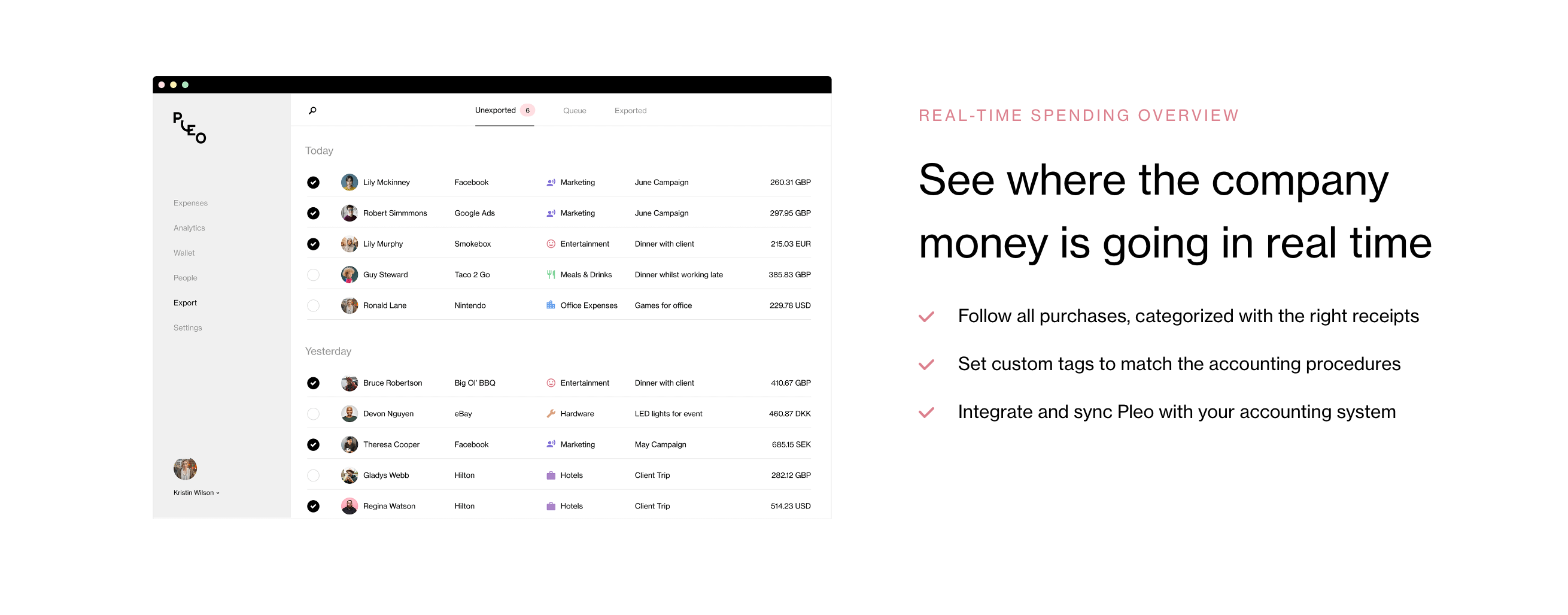The height and width of the screenshot is (615, 1568).
Task: Expand the Kristin Wilson account menu
Action: (x=196, y=493)
